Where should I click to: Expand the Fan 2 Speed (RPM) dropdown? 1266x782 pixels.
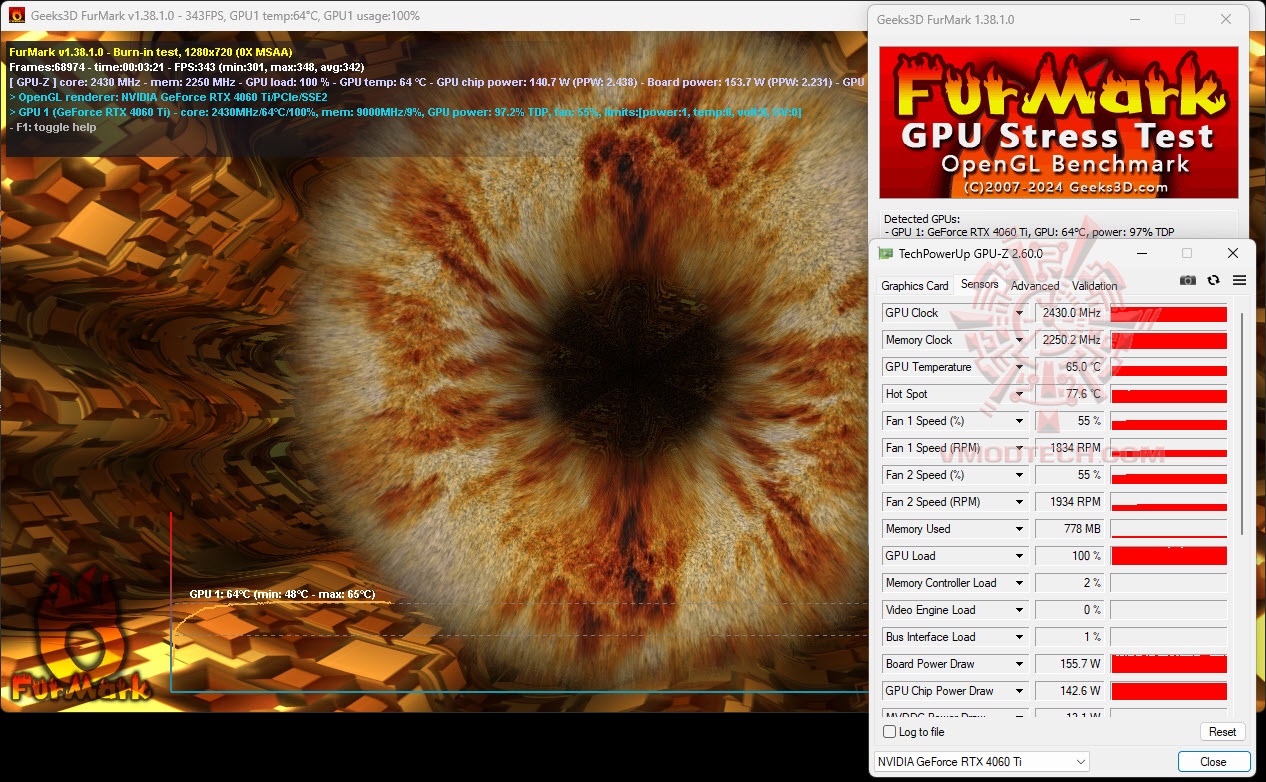pyautogui.click(x=1019, y=502)
